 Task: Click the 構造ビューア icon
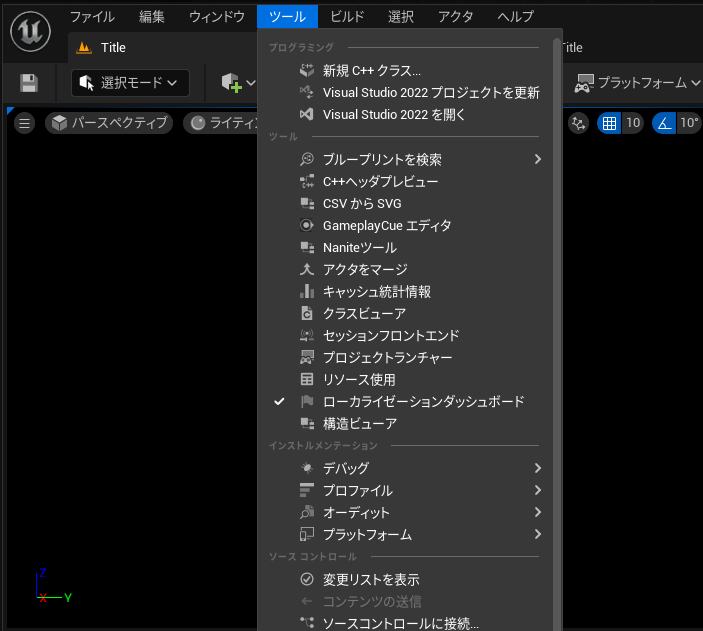pyautogui.click(x=307, y=423)
